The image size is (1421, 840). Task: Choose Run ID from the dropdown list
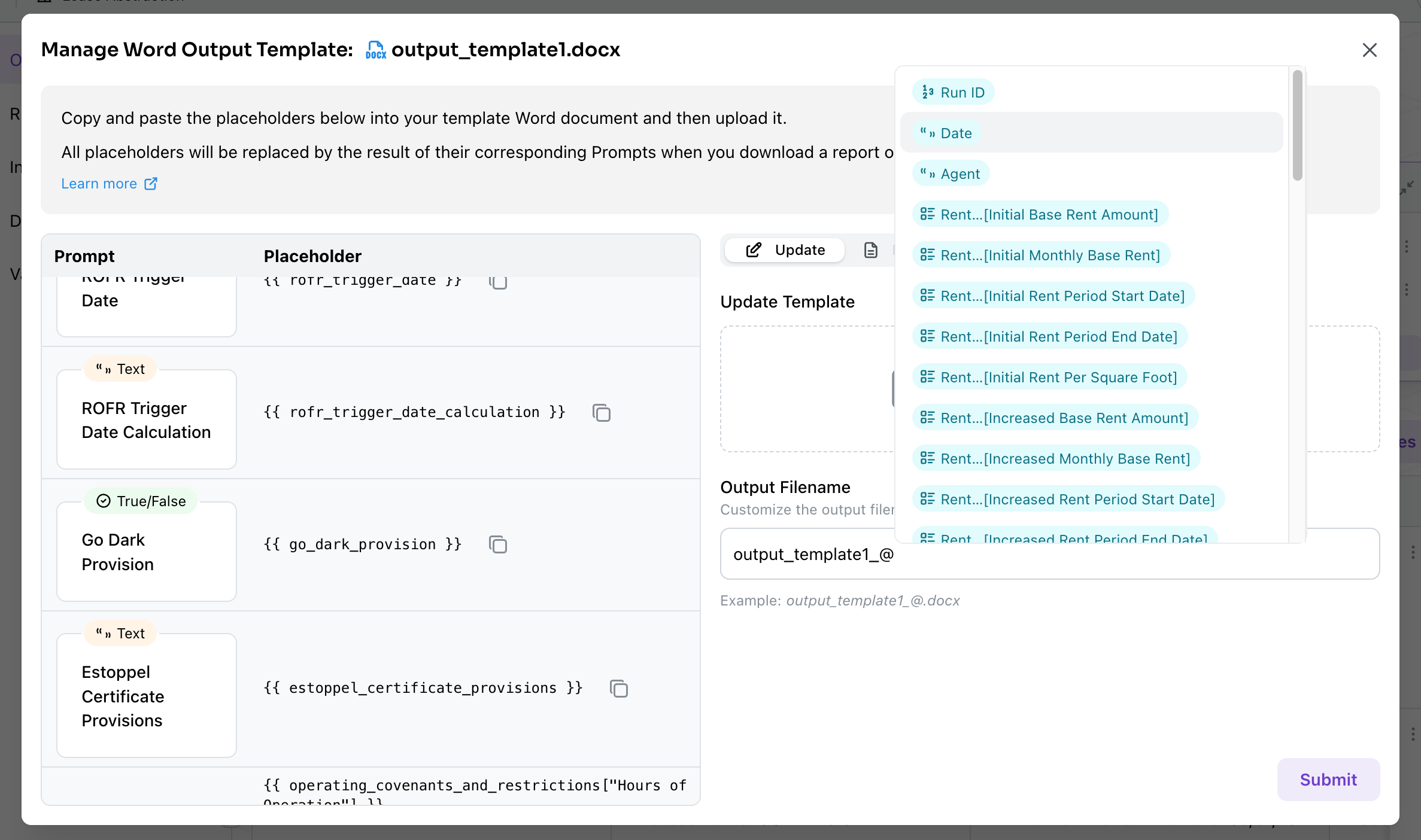click(953, 93)
